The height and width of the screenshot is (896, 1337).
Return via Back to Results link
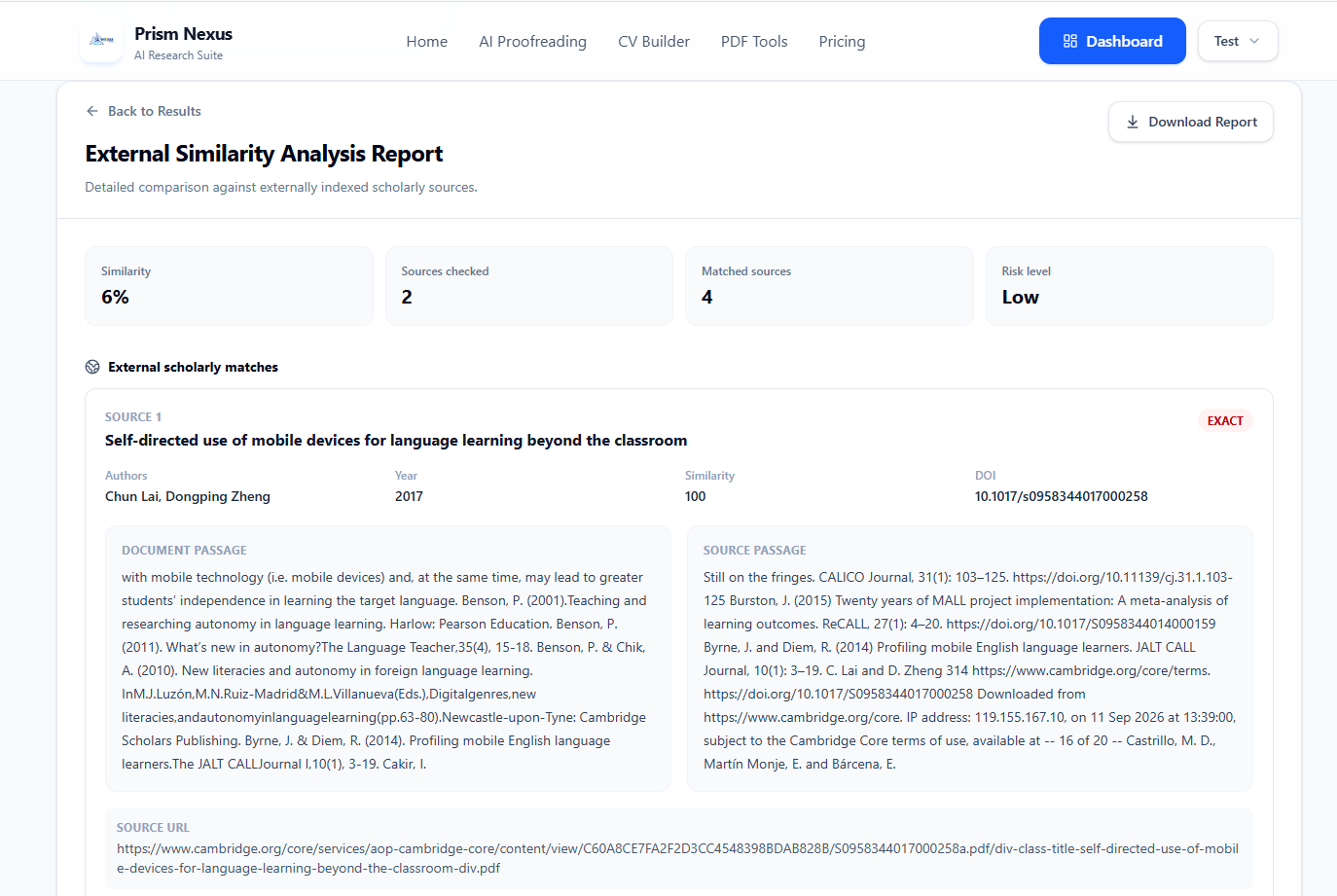click(x=143, y=111)
